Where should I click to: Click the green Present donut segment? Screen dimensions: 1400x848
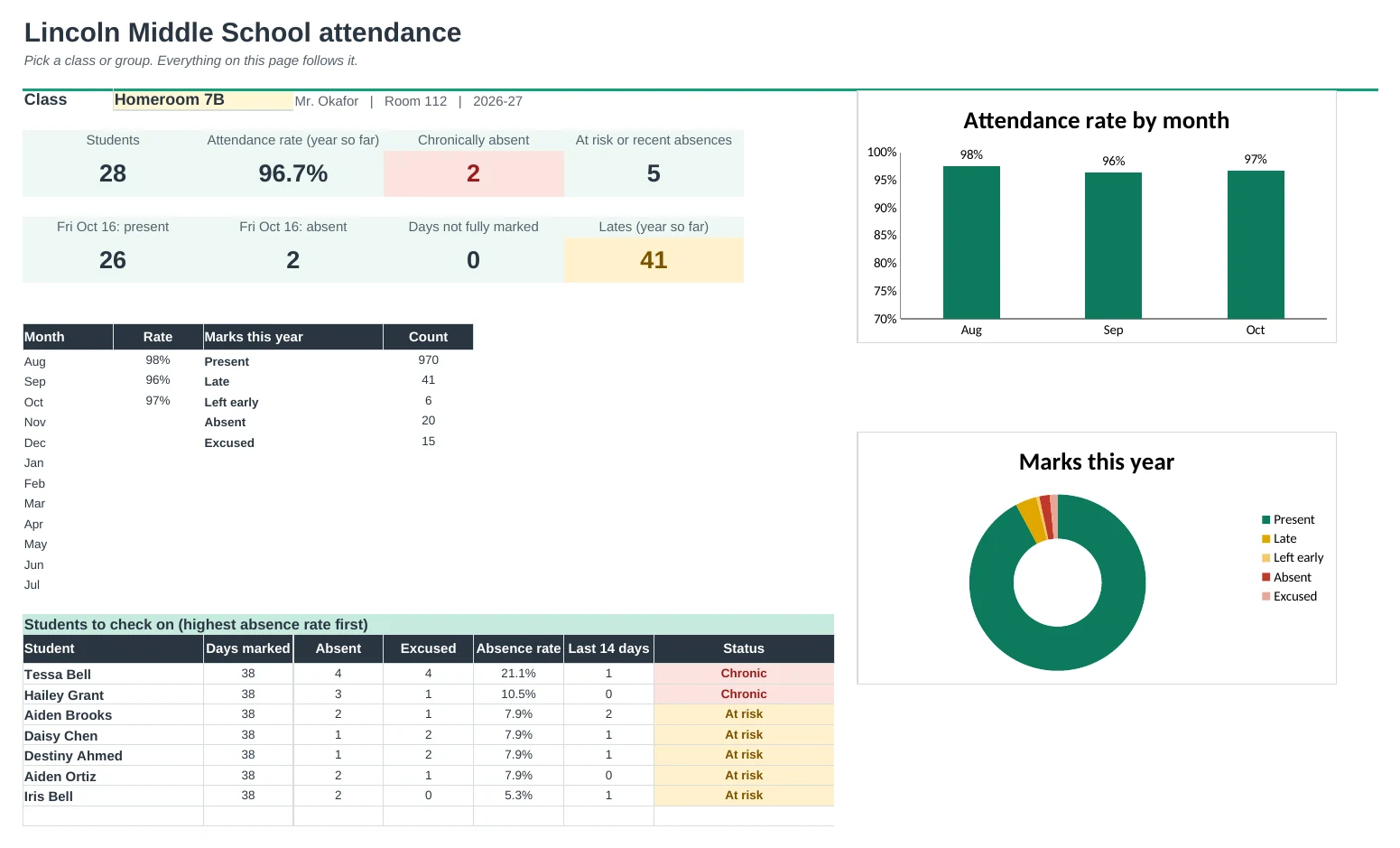tap(1057, 648)
